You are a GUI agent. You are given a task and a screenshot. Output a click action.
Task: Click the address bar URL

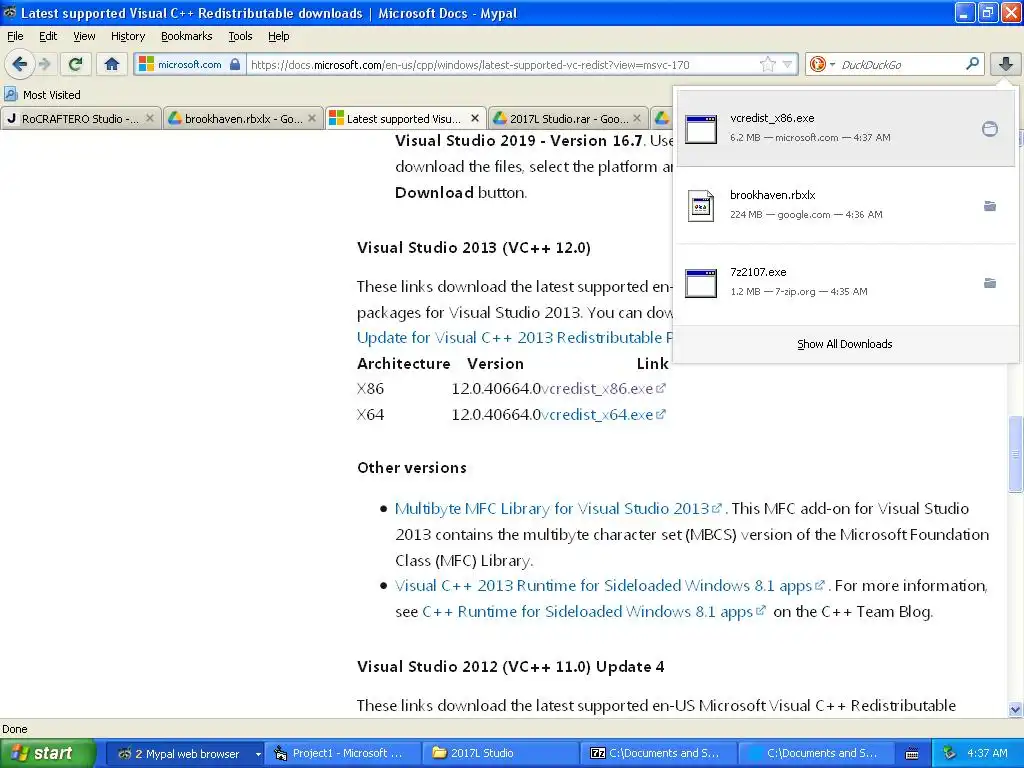470,65
